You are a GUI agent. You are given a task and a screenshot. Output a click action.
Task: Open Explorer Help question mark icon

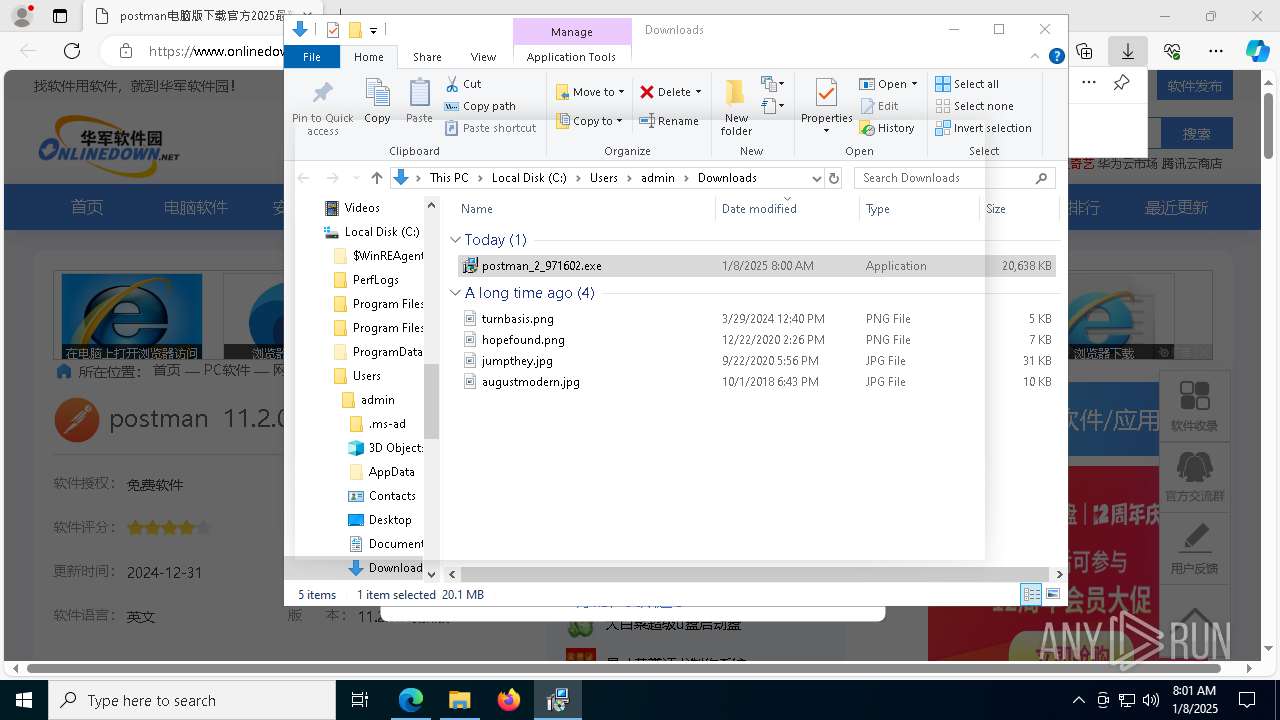[x=1056, y=57]
